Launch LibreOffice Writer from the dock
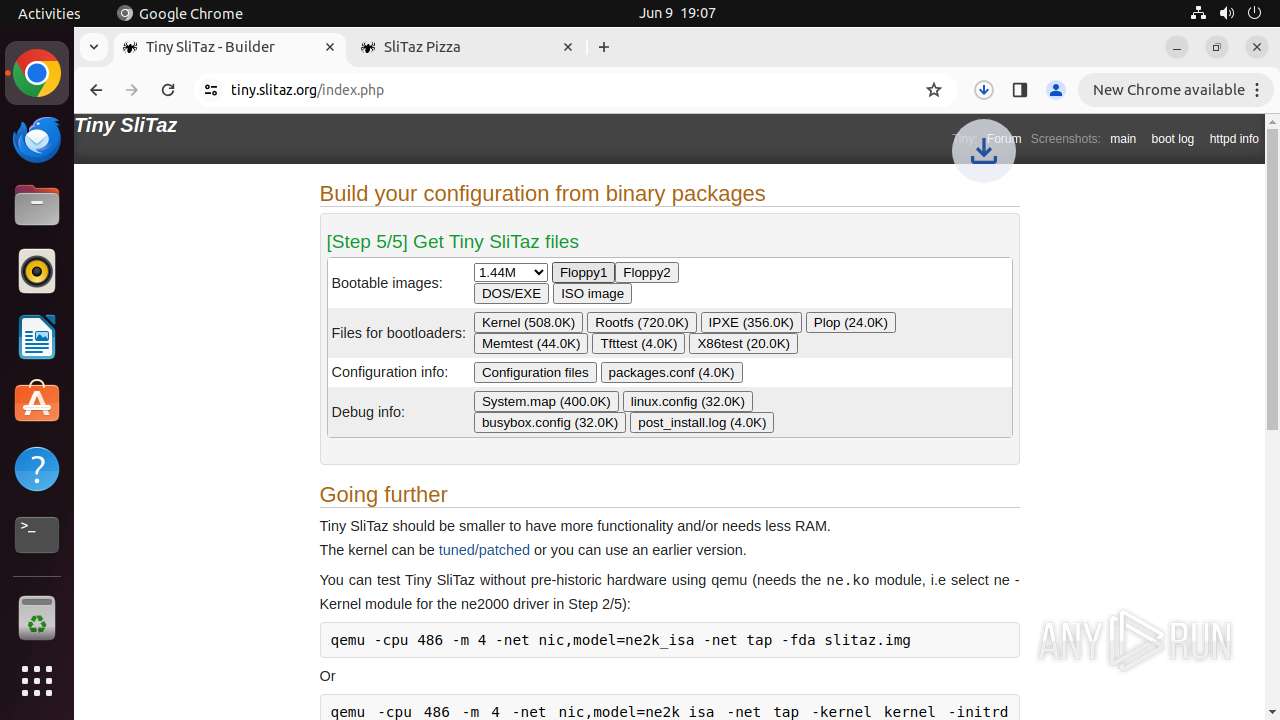Image resolution: width=1280 pixels, height=720 pixels. 37,337
